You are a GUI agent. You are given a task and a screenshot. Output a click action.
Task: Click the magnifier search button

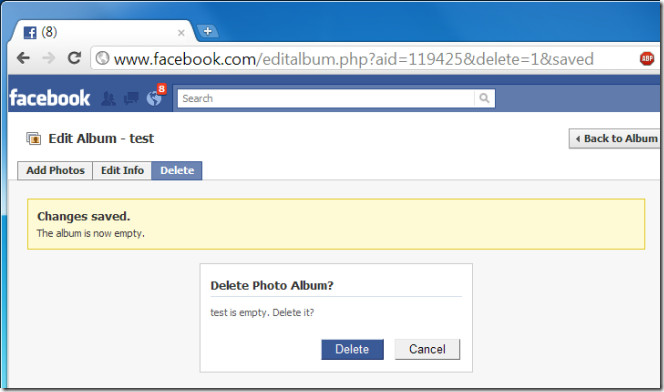click(x=484, y=98)
